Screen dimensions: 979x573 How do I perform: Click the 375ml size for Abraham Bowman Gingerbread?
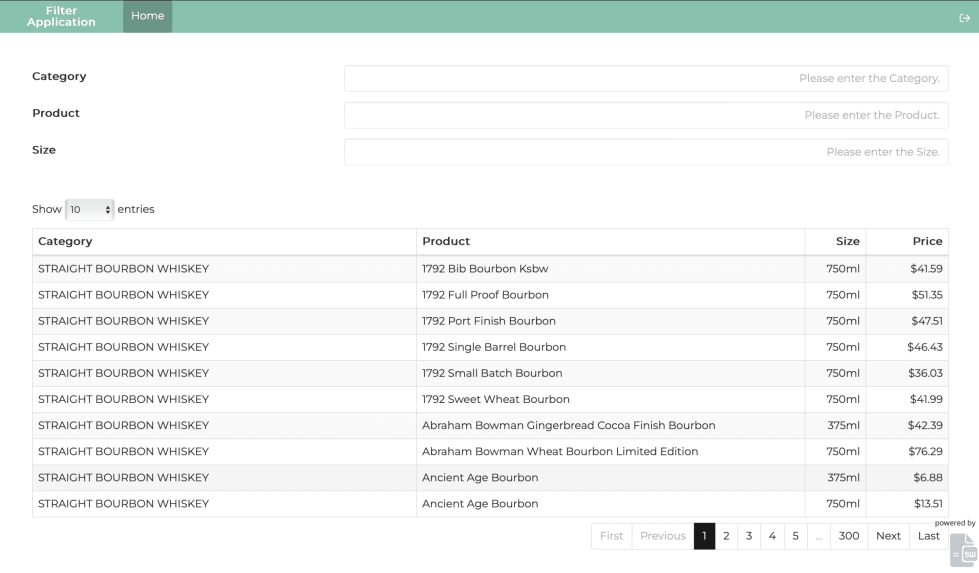pyautogui.click(x=835, y=426)
